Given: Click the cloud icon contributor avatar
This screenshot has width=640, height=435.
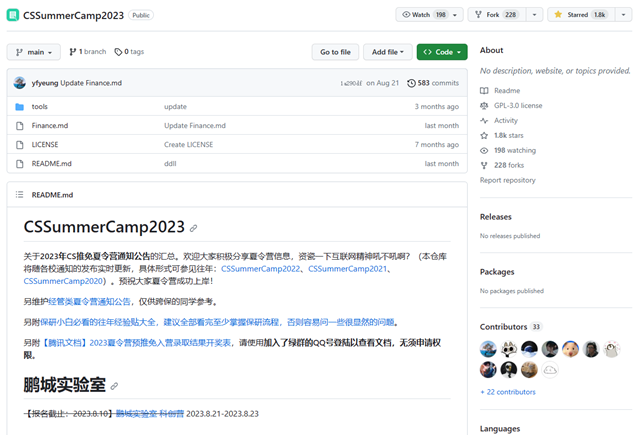Looking at the screenshot, I should pyautogui.click(x=550, y=370).
